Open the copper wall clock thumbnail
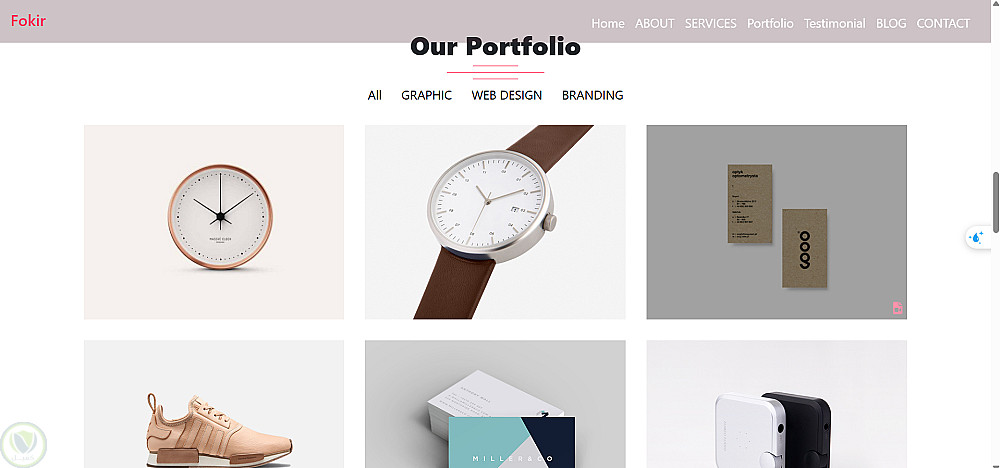The width and height of the screenshot is (1000, 468). point(214,222)
